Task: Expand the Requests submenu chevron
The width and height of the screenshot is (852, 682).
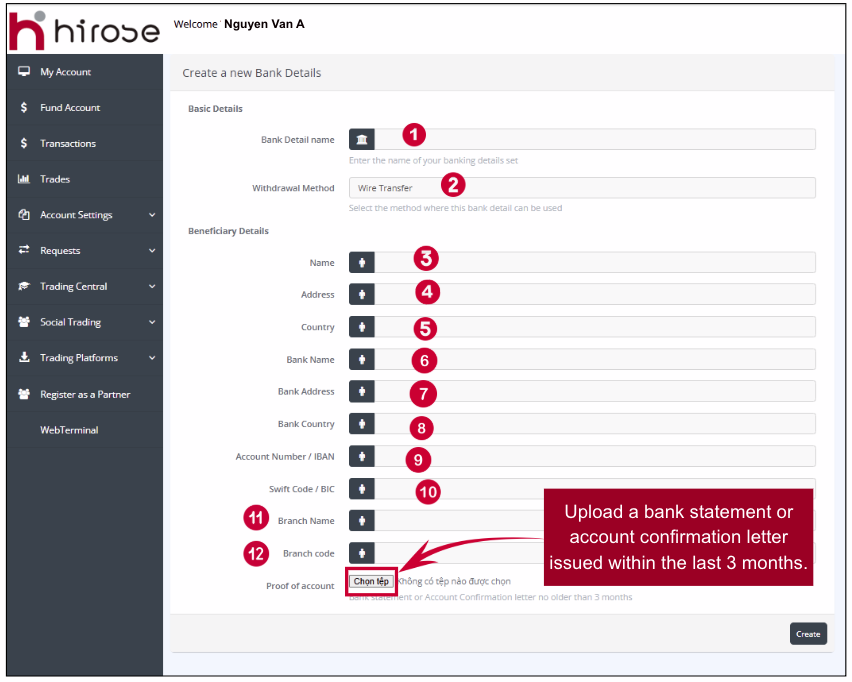Action: point(152,251)
